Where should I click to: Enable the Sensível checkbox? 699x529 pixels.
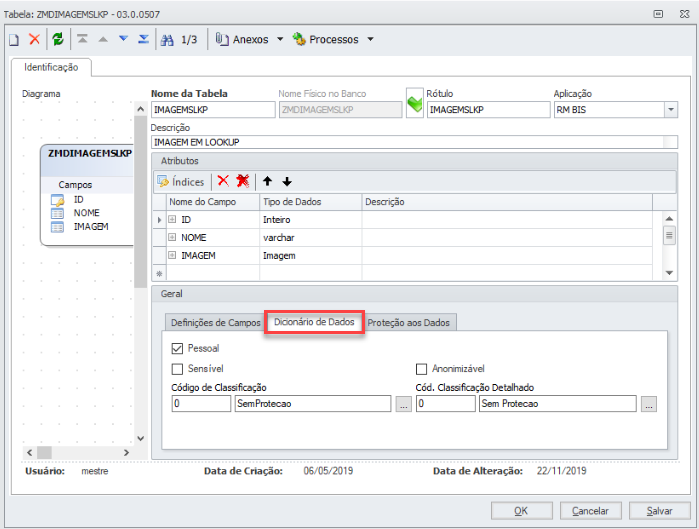[177, 369]
